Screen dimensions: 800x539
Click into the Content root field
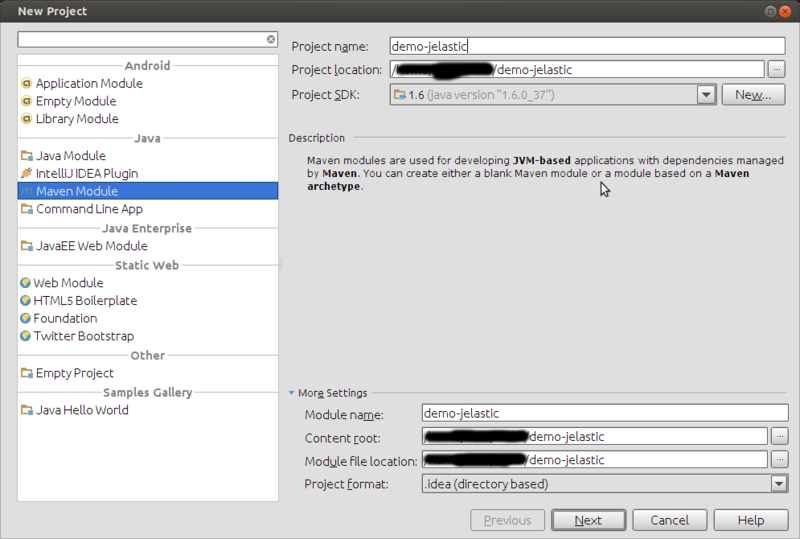pos(595,436)
